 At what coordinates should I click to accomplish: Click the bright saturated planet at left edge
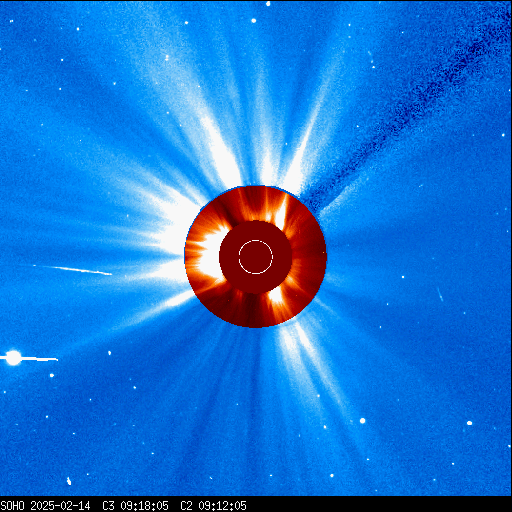pyautogui.click(x=13, y=358)
